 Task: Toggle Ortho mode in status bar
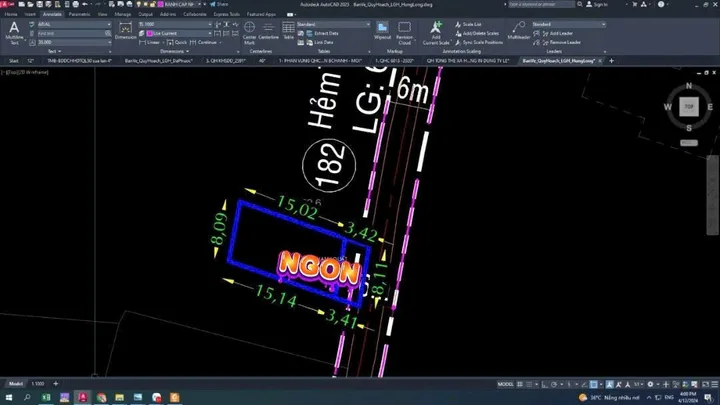(545, 384)
